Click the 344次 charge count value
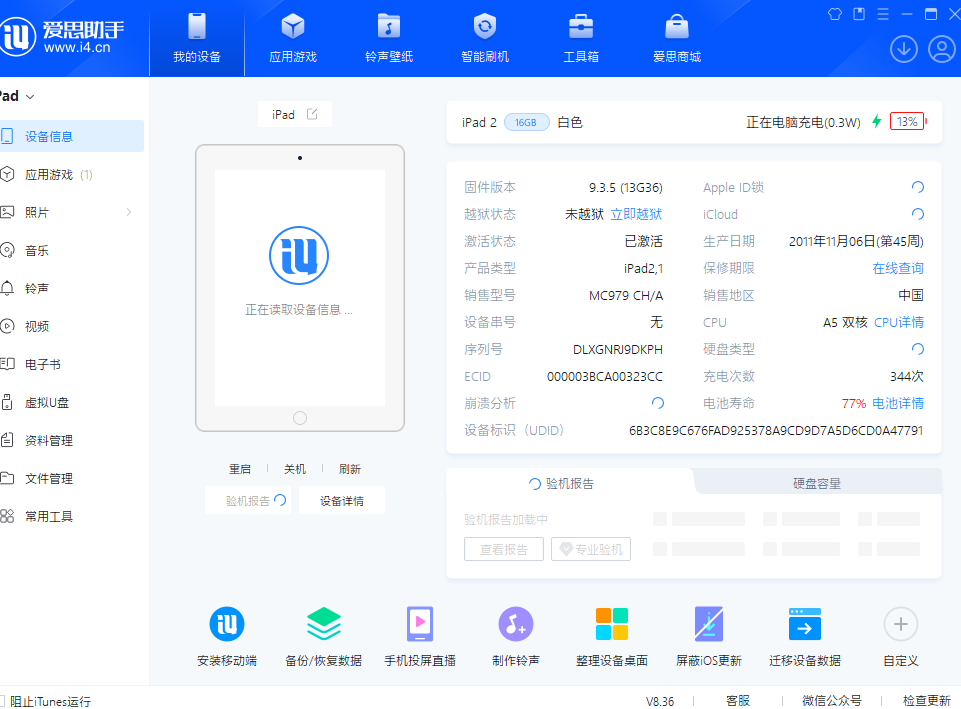Viewport: 961px width, 709px height. [x=906, y=376]
